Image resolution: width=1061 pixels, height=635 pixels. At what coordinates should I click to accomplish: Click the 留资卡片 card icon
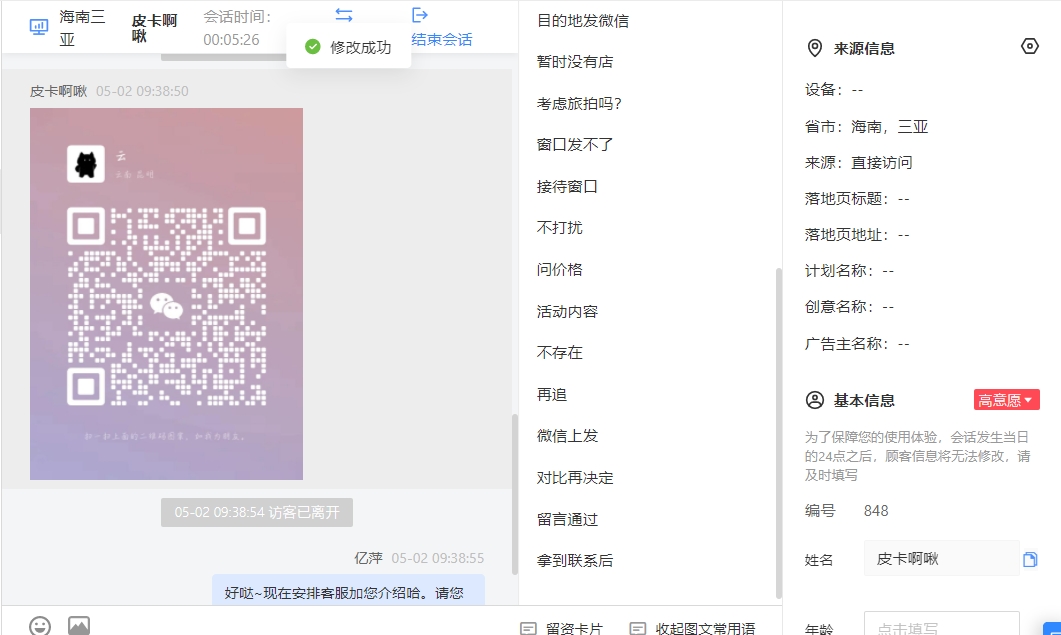tap(528, 629)
